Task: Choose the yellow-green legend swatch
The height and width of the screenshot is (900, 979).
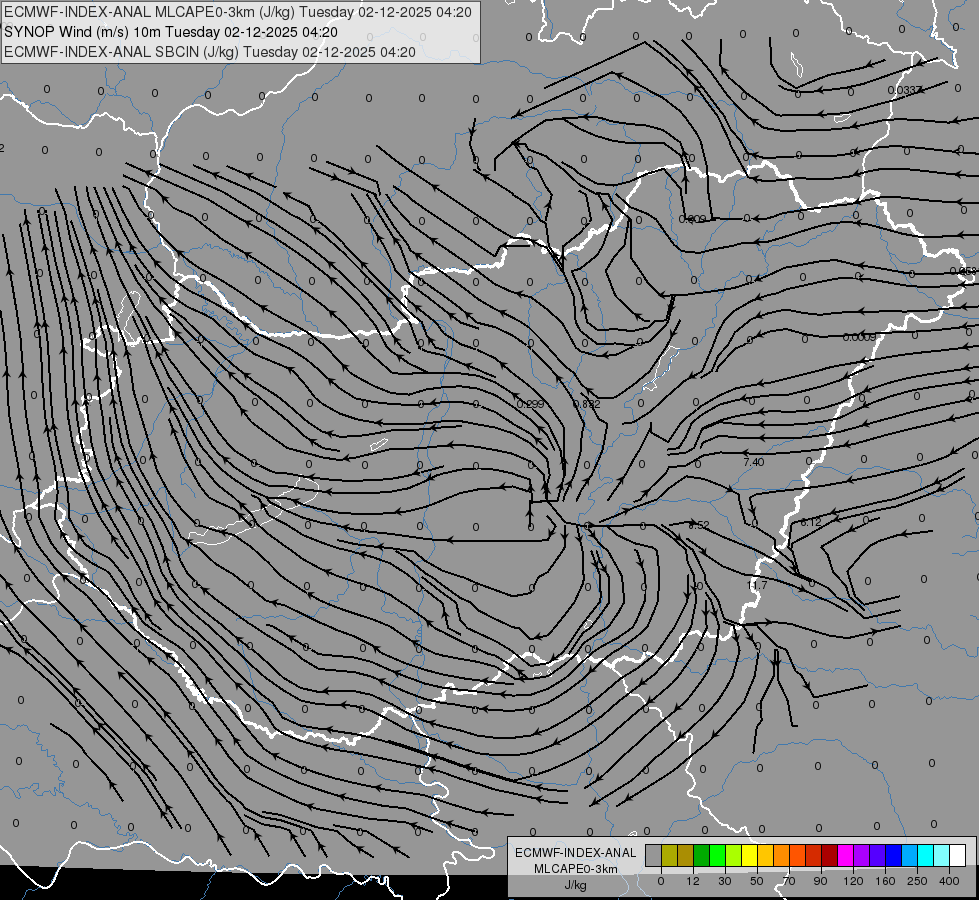Action: [734, 856]
